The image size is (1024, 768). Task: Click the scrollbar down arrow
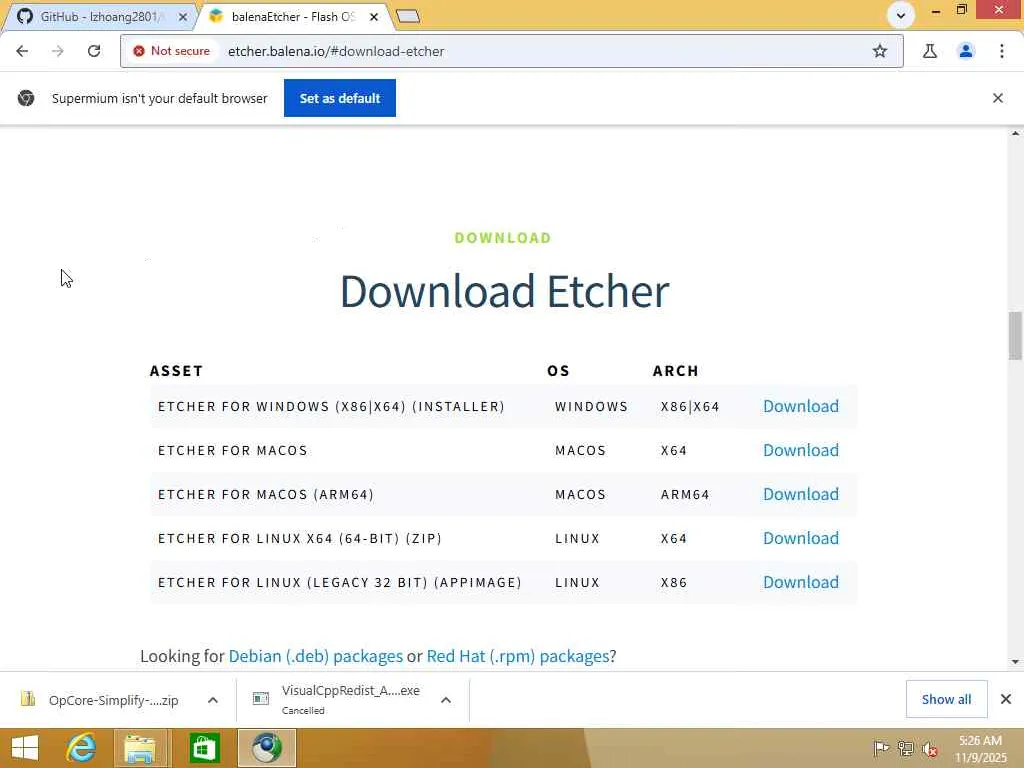[1015, 662]
